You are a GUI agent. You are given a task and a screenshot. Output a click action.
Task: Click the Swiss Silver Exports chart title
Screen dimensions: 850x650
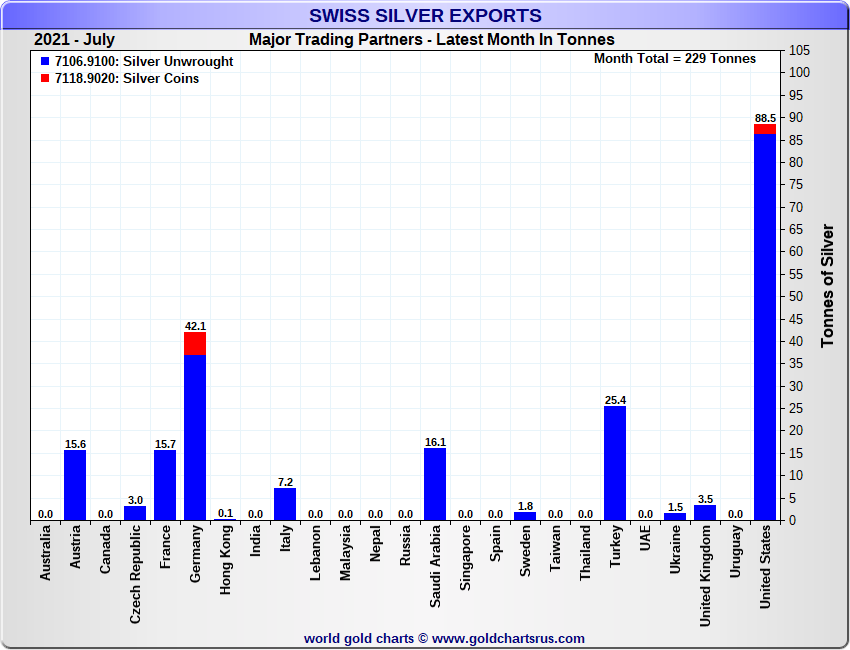425,16
